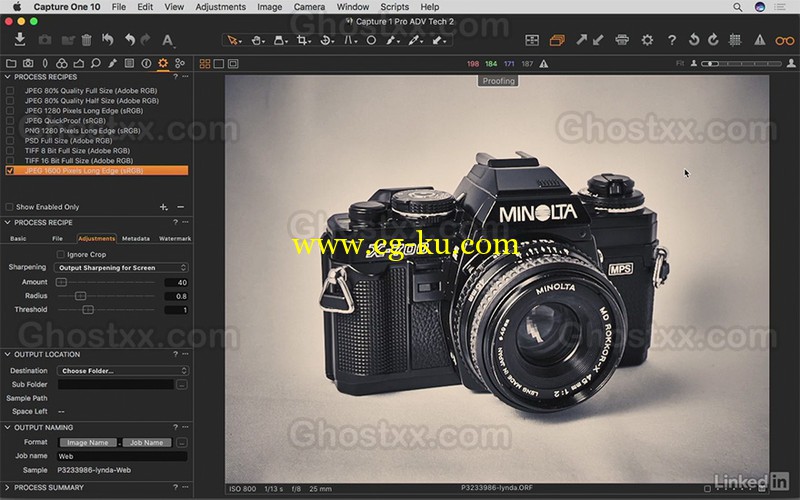The image size is (800, 500).
Task: Click the Copy adjustments up-arrow icon
Action: (x=581, y=40)
